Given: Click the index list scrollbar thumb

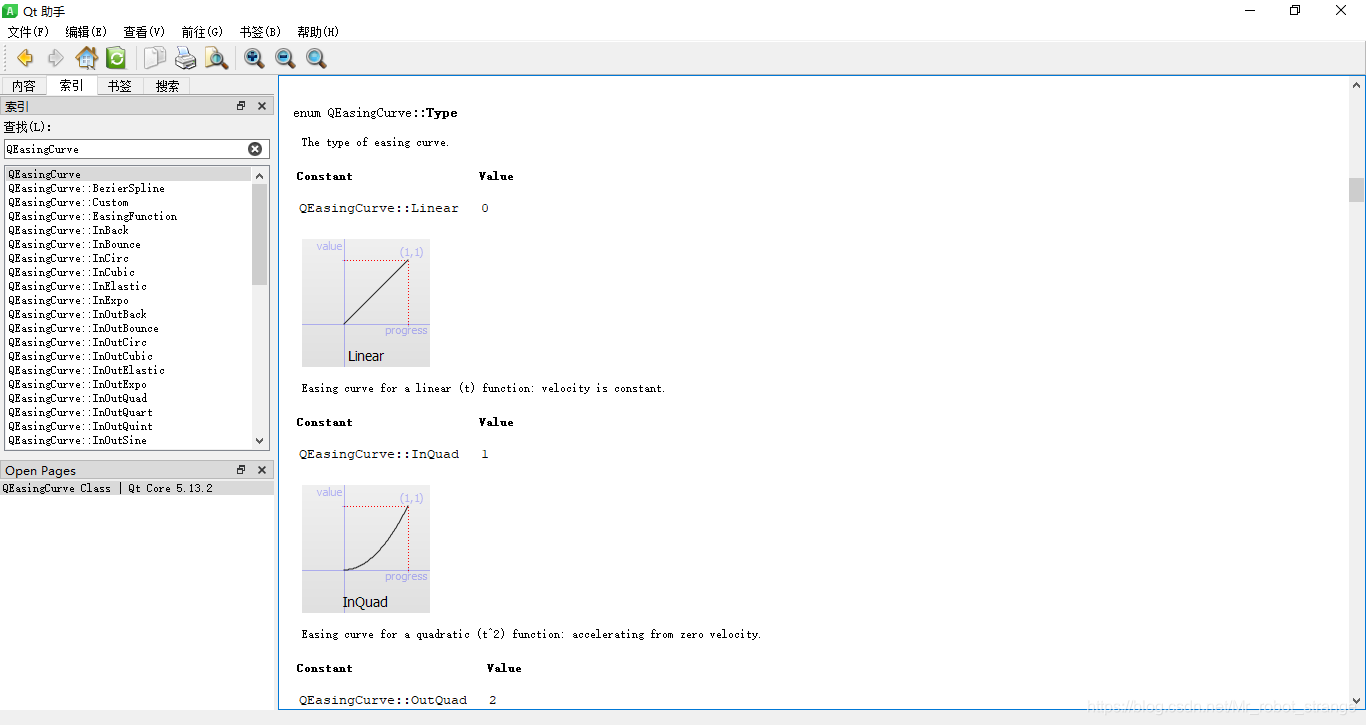Looking at the screenshot, I should (260, 234).
